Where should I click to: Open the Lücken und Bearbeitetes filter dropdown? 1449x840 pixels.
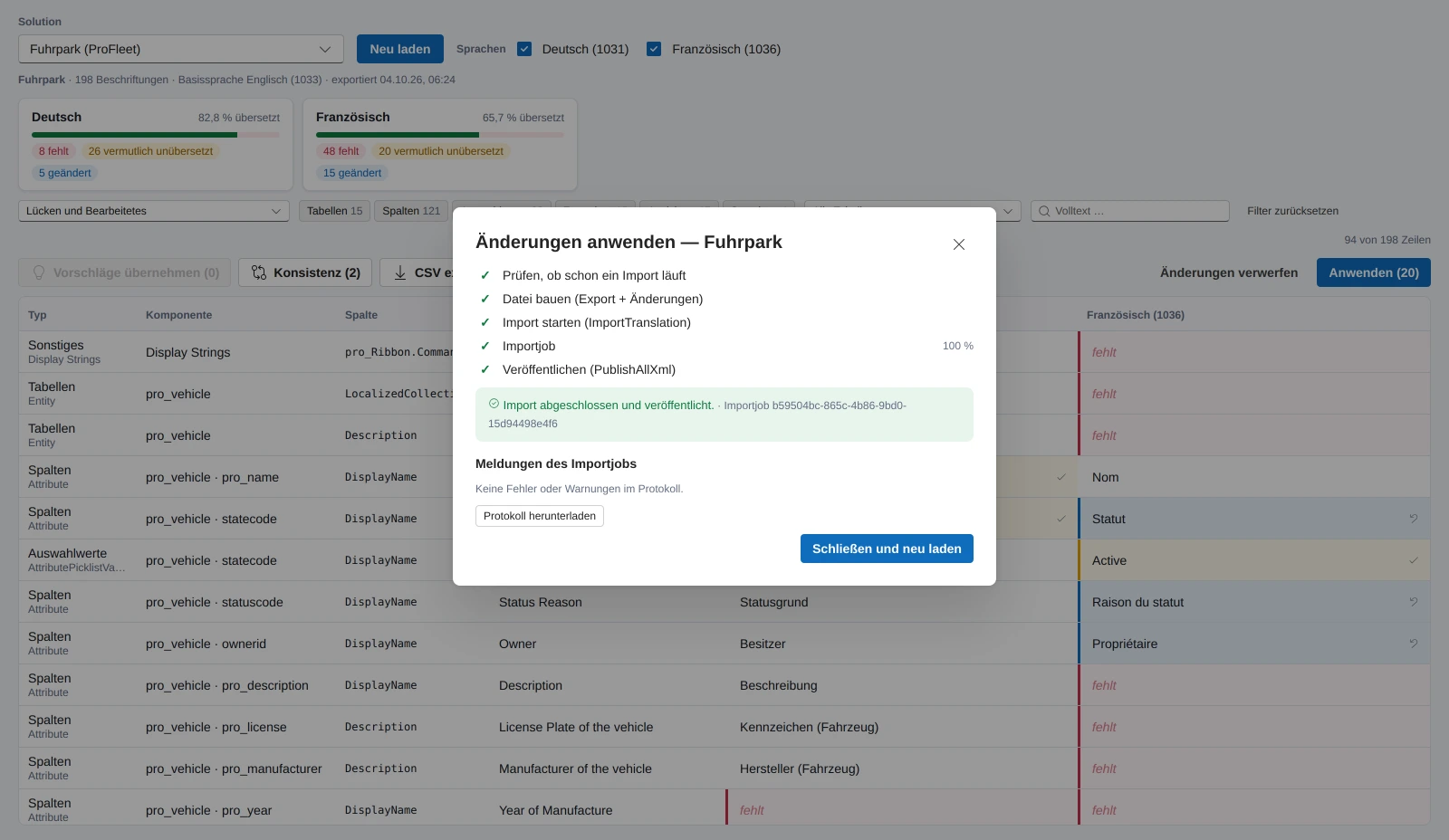coord(154,211)
